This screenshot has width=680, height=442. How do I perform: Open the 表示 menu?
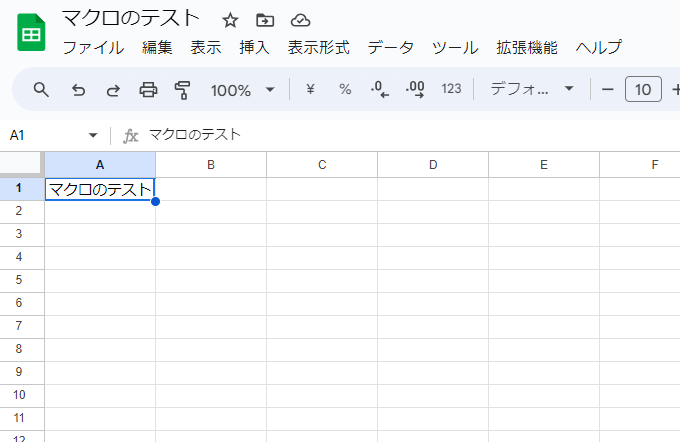(x=206, y=47)
